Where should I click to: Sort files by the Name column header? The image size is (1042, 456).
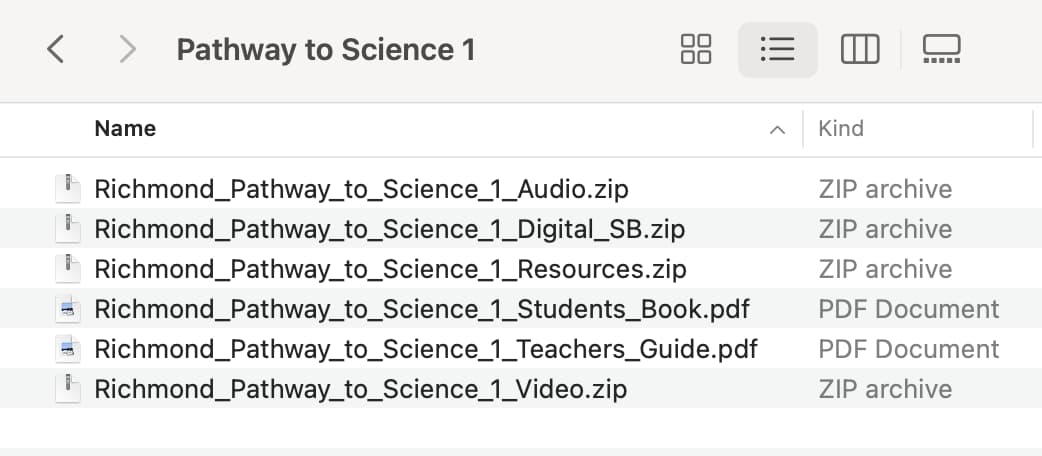(x=125, y=128)
